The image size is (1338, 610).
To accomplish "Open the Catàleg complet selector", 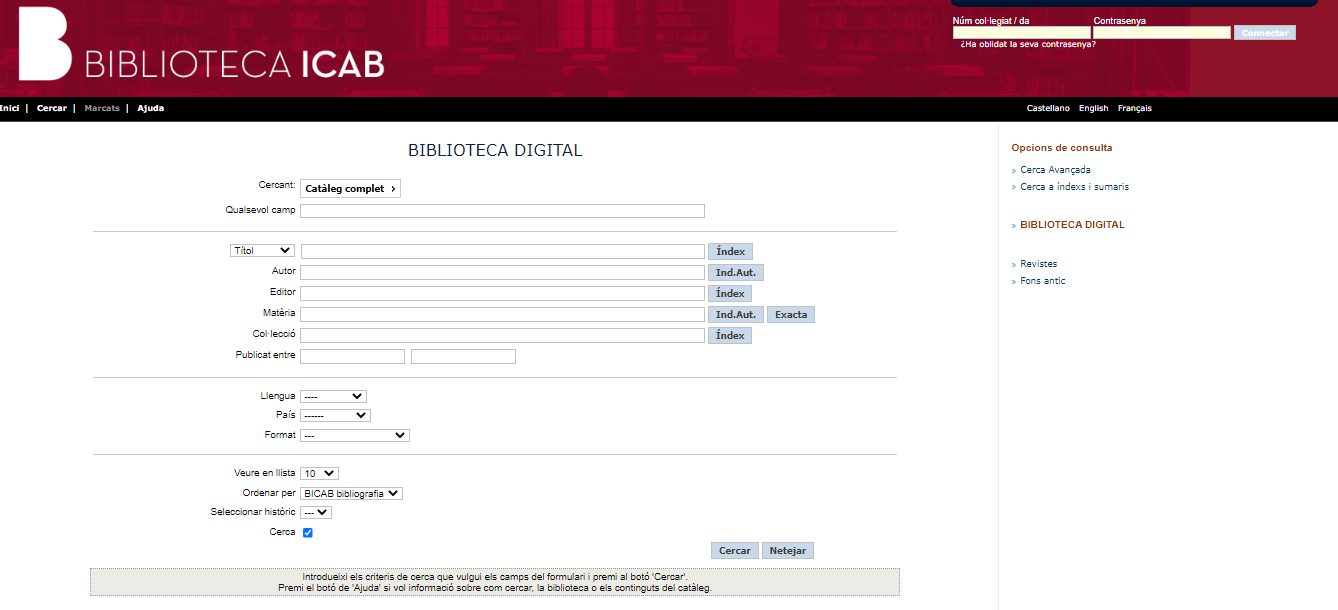I will [350, 189].
